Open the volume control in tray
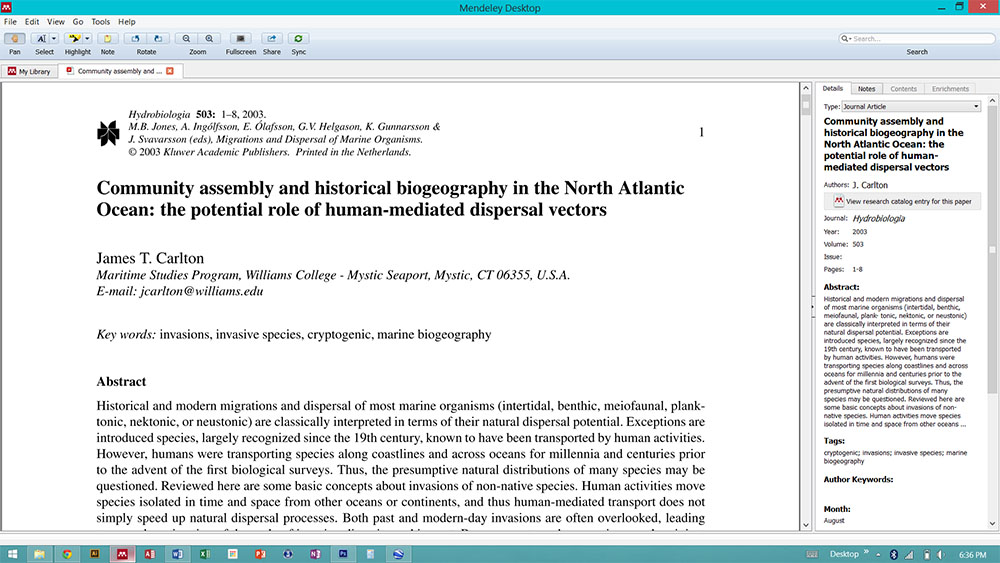This screenshot has height=563, width=1000. click(941, 555)
